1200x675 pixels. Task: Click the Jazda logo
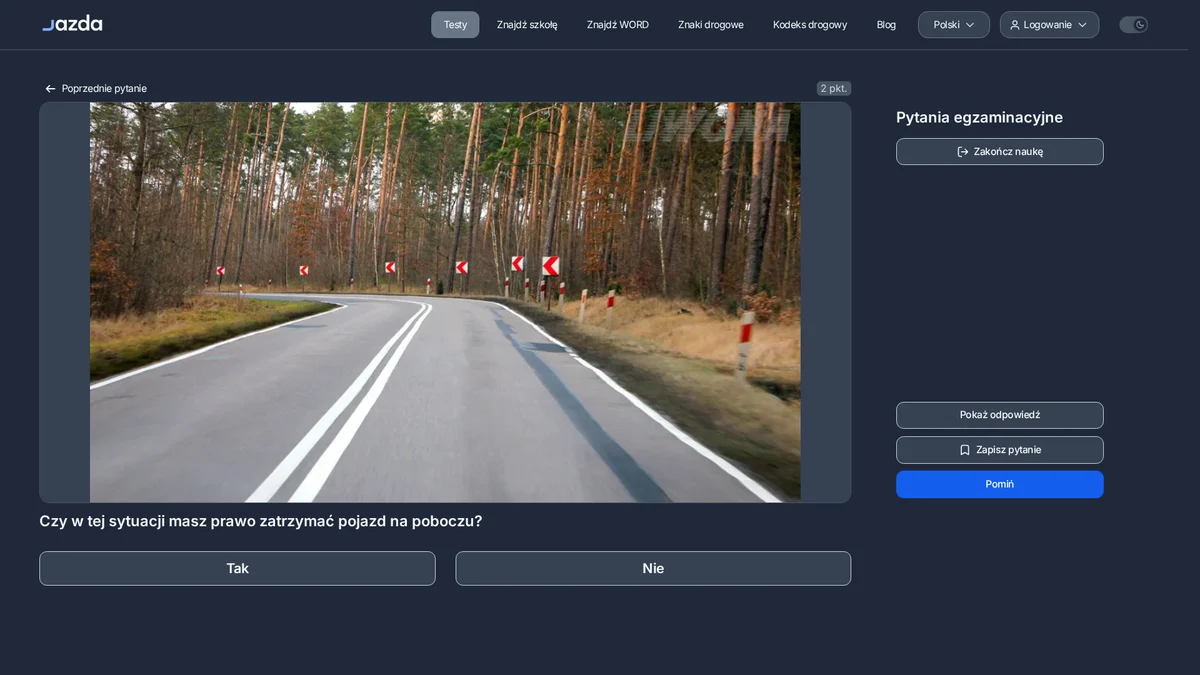[72, 24]
